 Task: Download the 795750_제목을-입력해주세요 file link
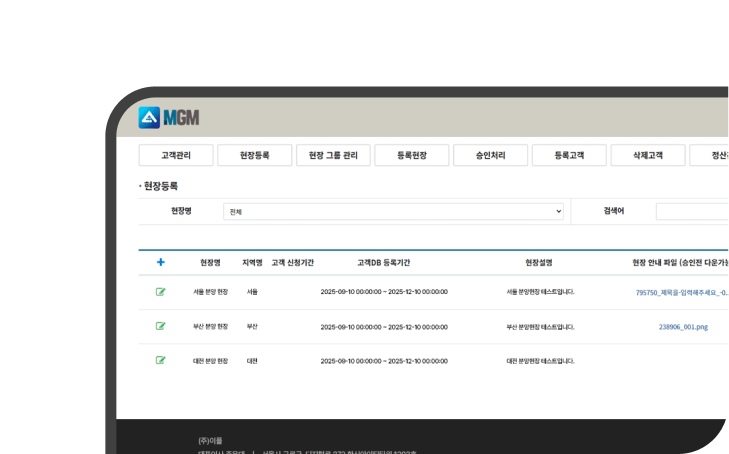click(682, 292)
